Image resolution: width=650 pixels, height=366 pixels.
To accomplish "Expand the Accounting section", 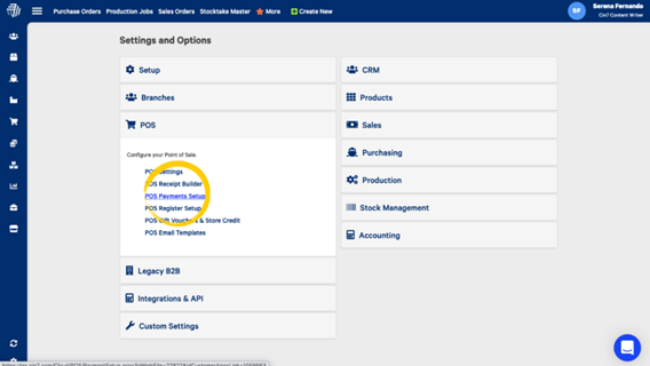I will point(449,235).
